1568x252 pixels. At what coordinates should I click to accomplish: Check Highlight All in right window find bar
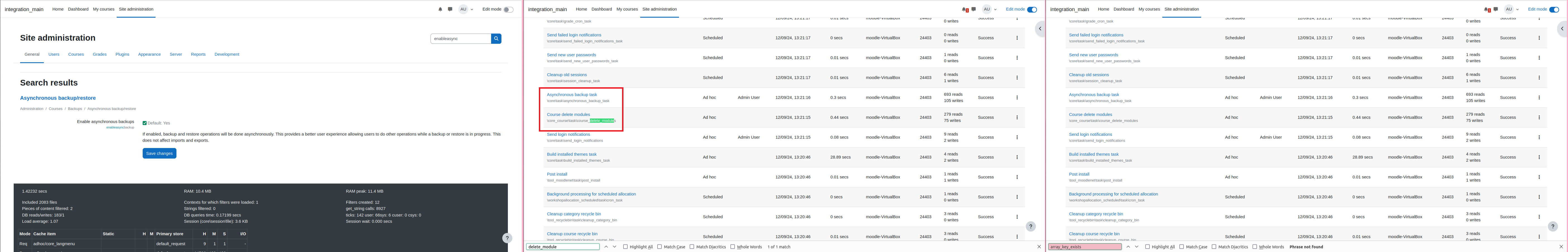point(1148,246)
